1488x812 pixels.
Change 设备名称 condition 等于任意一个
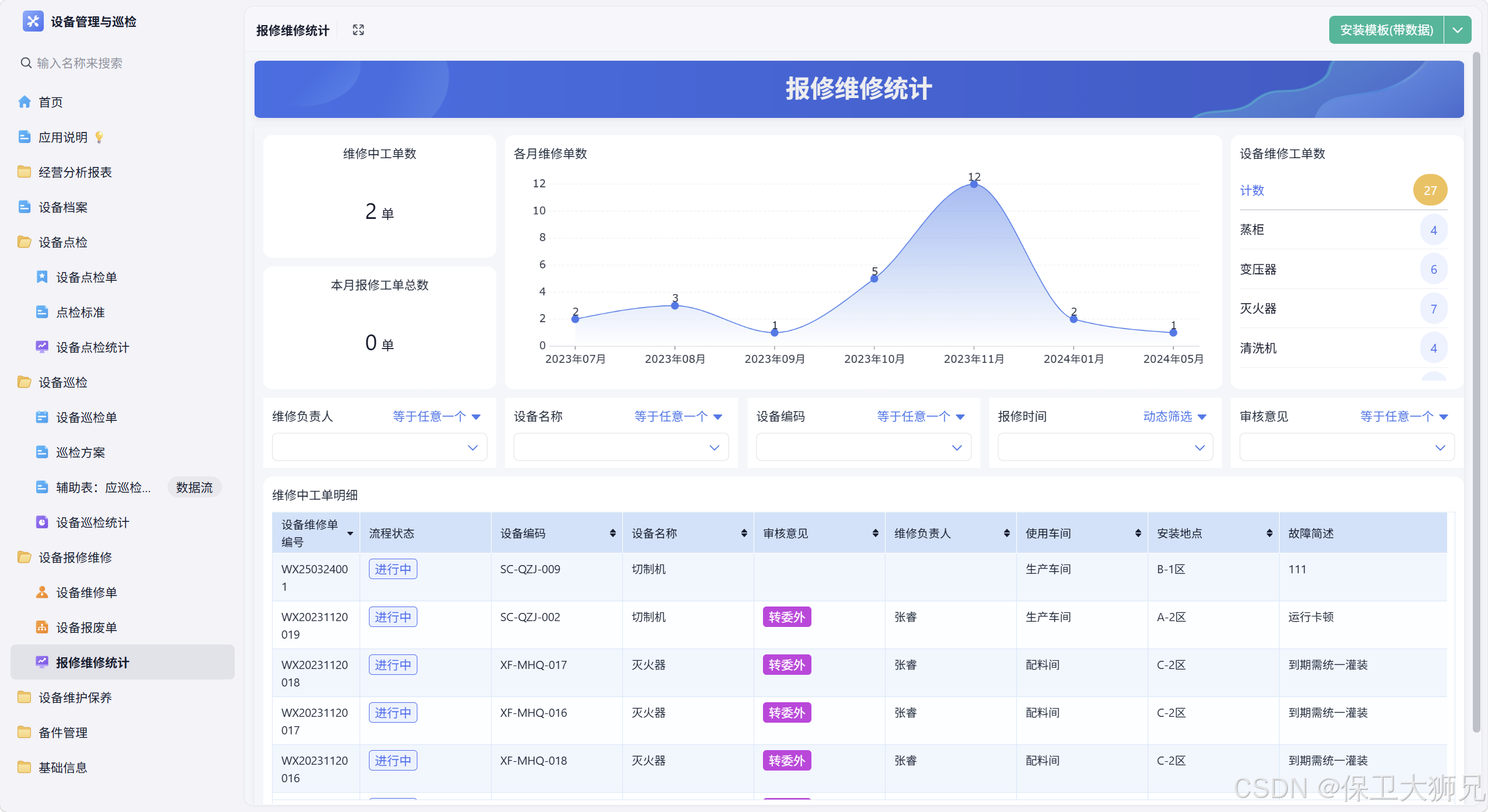point(678,417)
